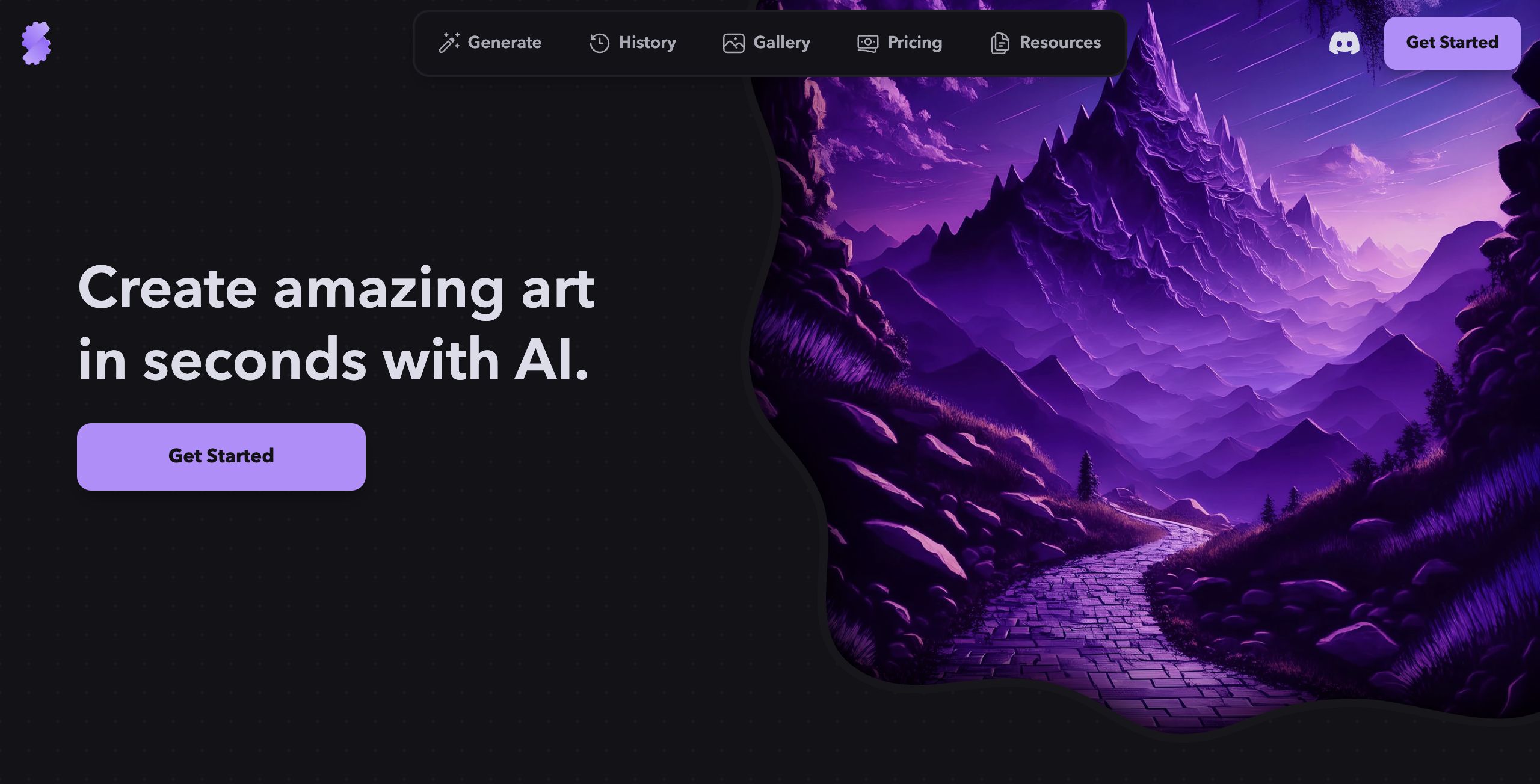Click the header Get Started button

click(1452, 43)
